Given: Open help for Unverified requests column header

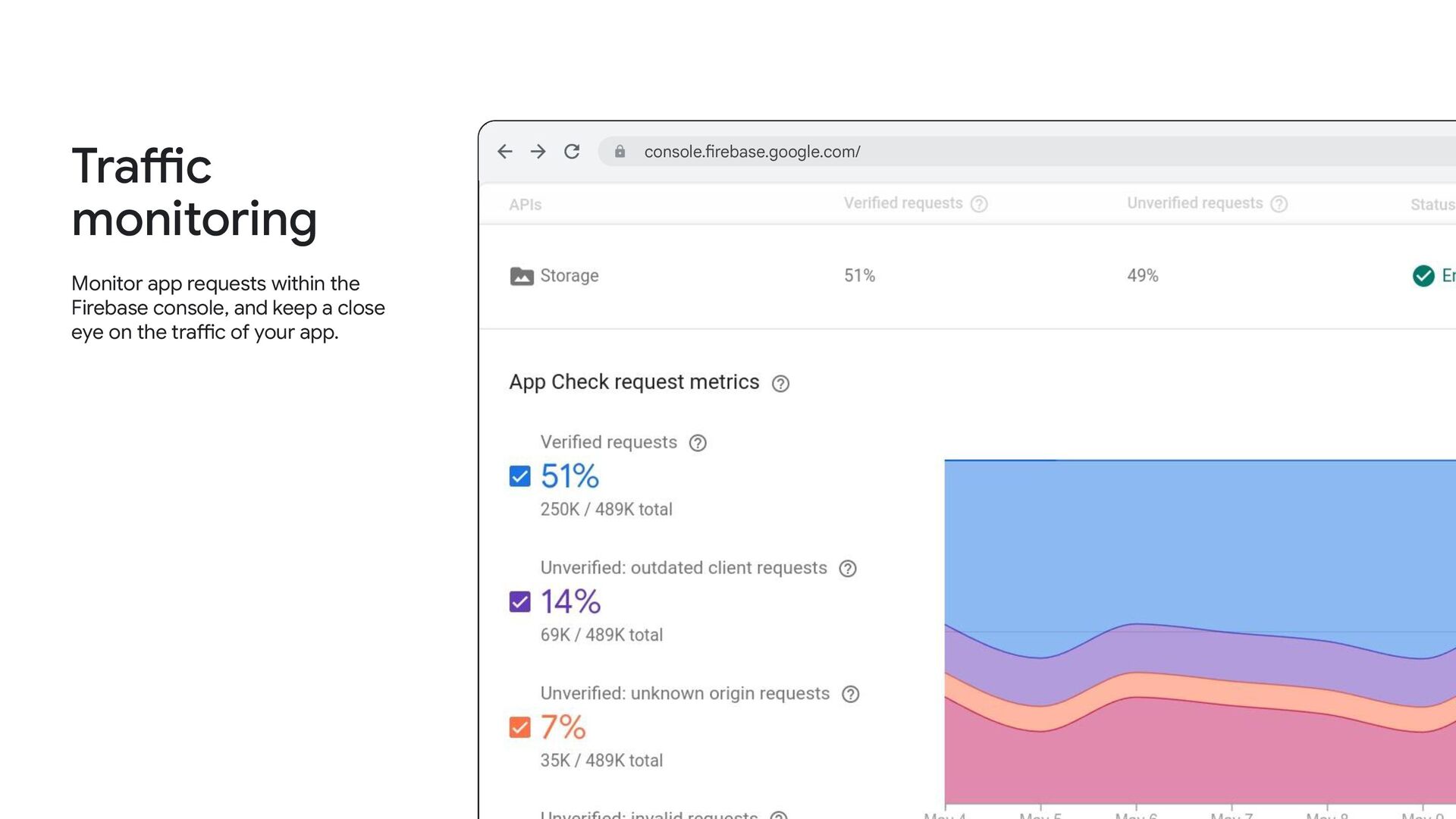Looking at the screenshot, I should [x=1279, y=204].
